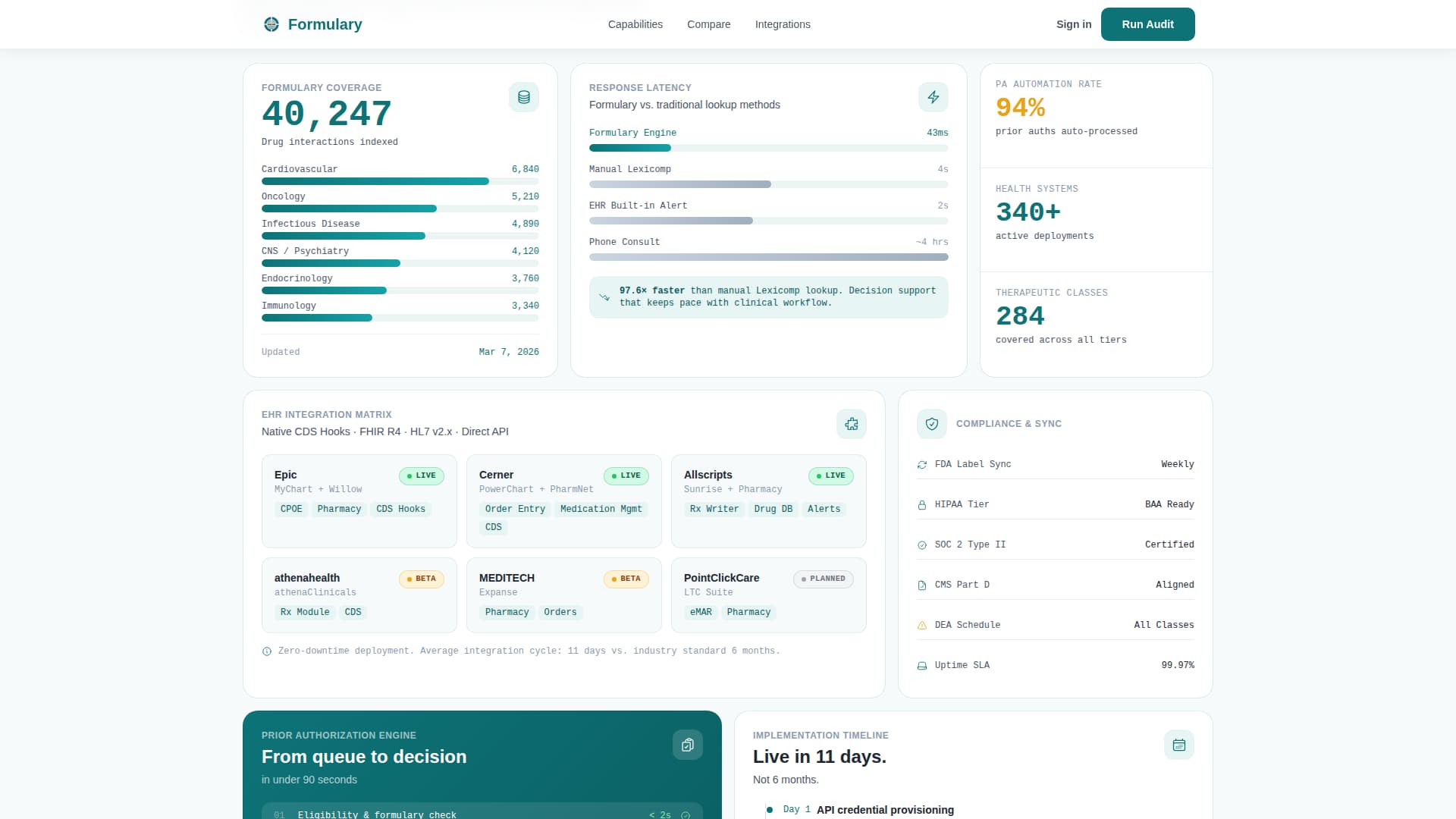
Task: Click the Mar 7, 2026 updated date
Action: click(509, 352)
